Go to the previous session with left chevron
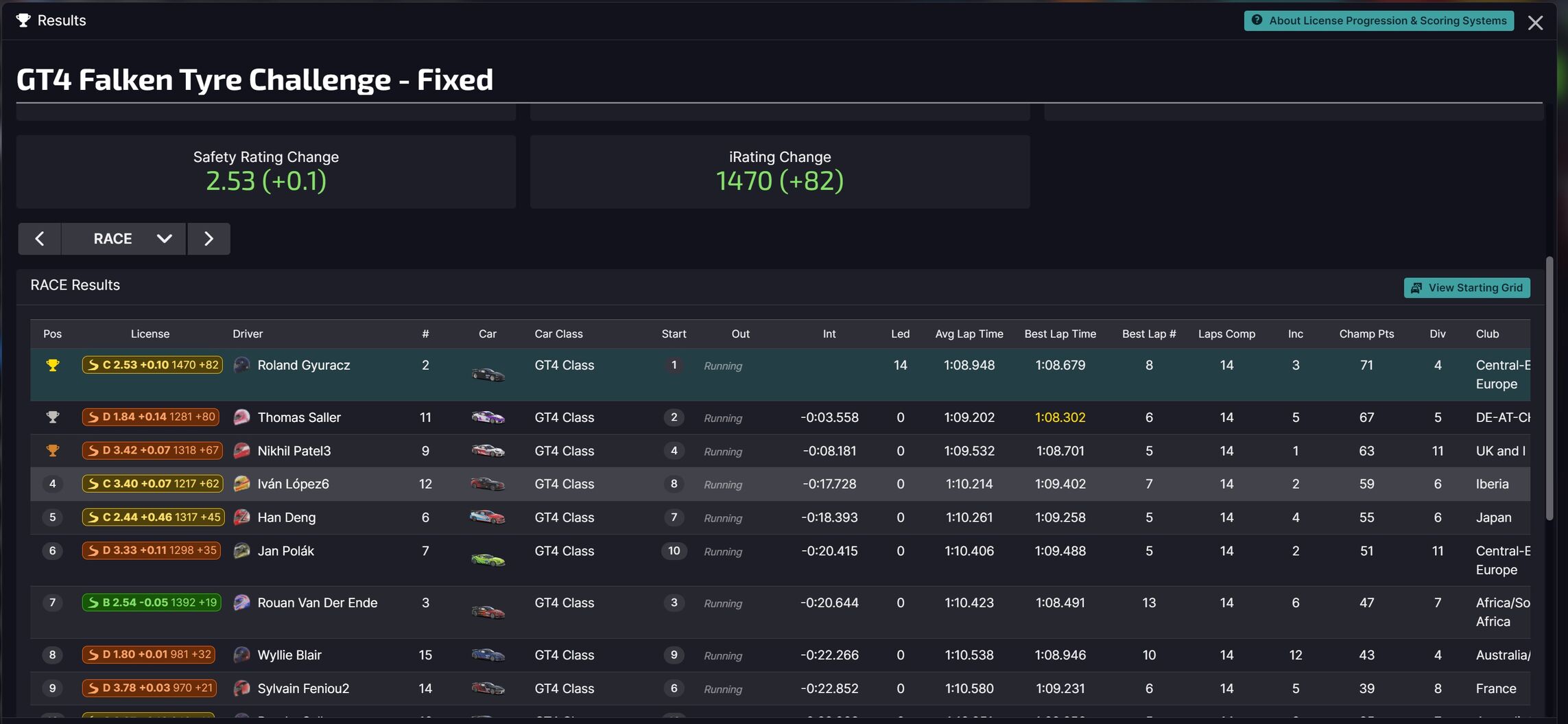This screenshot has height=724, width=1568. tap(39, 239)
